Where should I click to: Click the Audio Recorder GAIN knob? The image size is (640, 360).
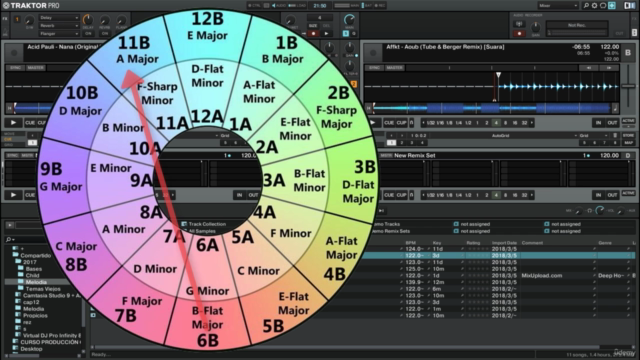pos(535,27)
